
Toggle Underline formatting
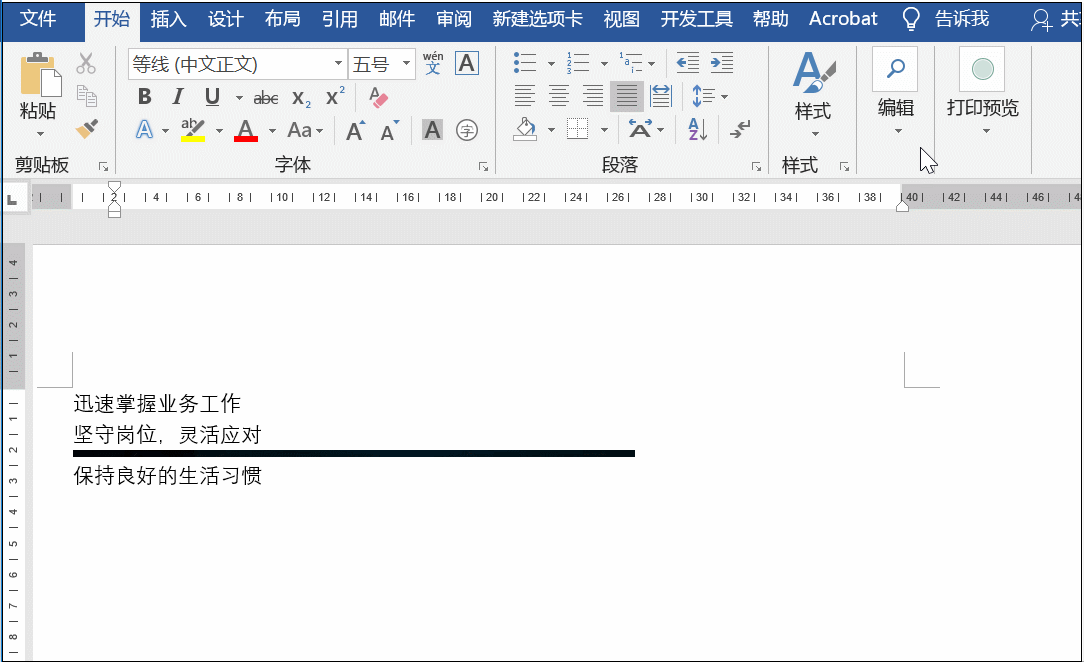tap(212, 97)
